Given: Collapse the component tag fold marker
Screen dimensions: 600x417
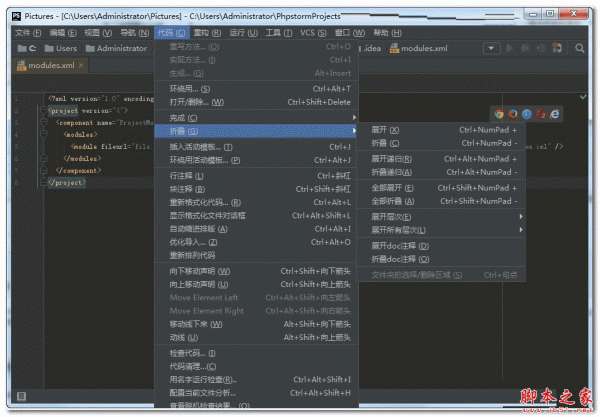Looking at the screenshot, I should click(43, 122).
